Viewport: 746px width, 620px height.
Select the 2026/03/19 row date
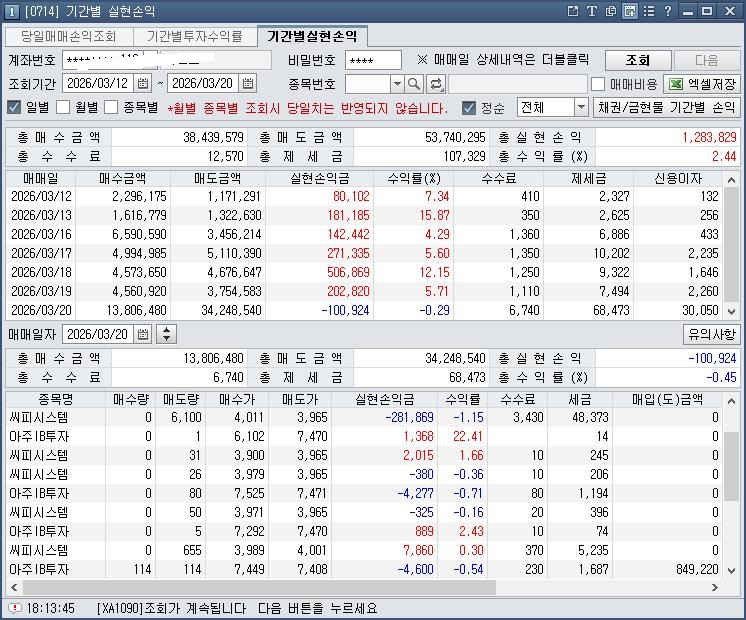pos(41,291)
